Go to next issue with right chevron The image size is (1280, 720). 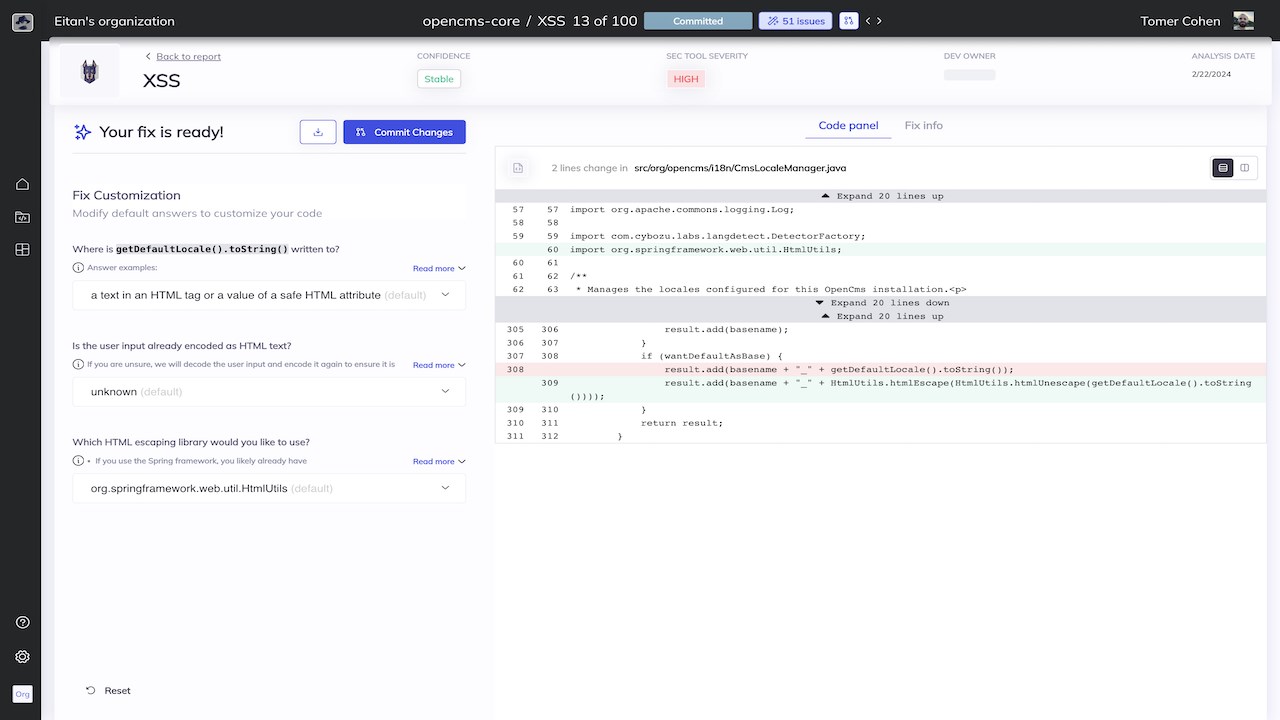pyautogui.click(x=879, y=21)
